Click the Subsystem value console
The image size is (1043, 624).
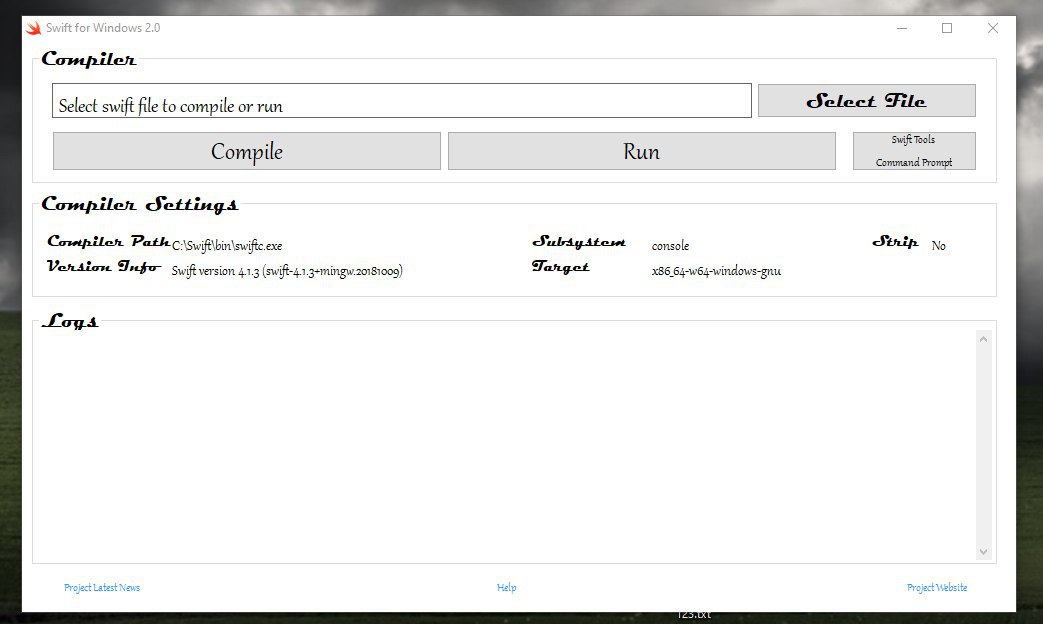click(x=670, y=245)
